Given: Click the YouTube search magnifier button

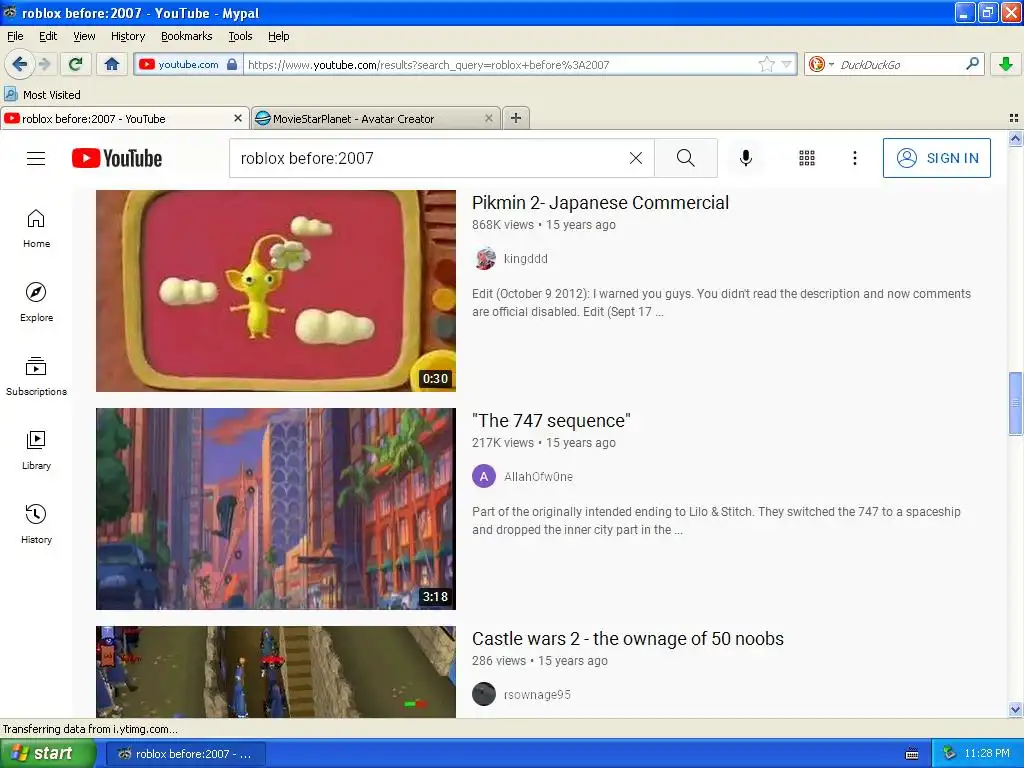Looking at the screenshot, I should point(686,158).
